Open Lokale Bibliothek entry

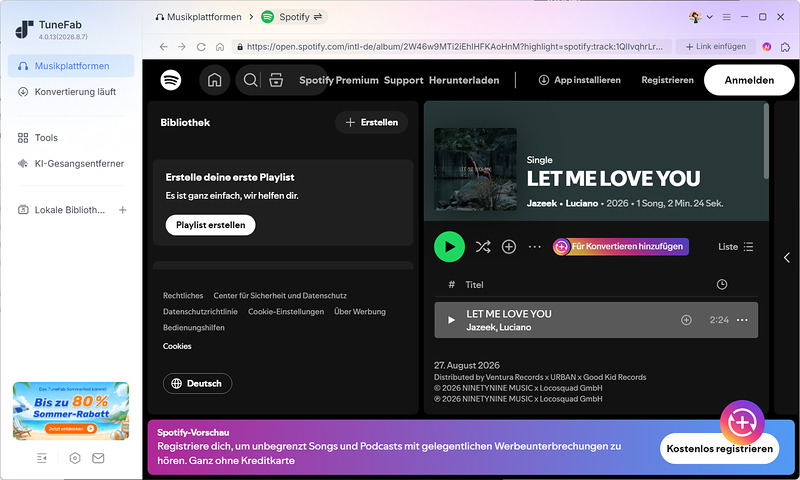click(x=61, y=210)
